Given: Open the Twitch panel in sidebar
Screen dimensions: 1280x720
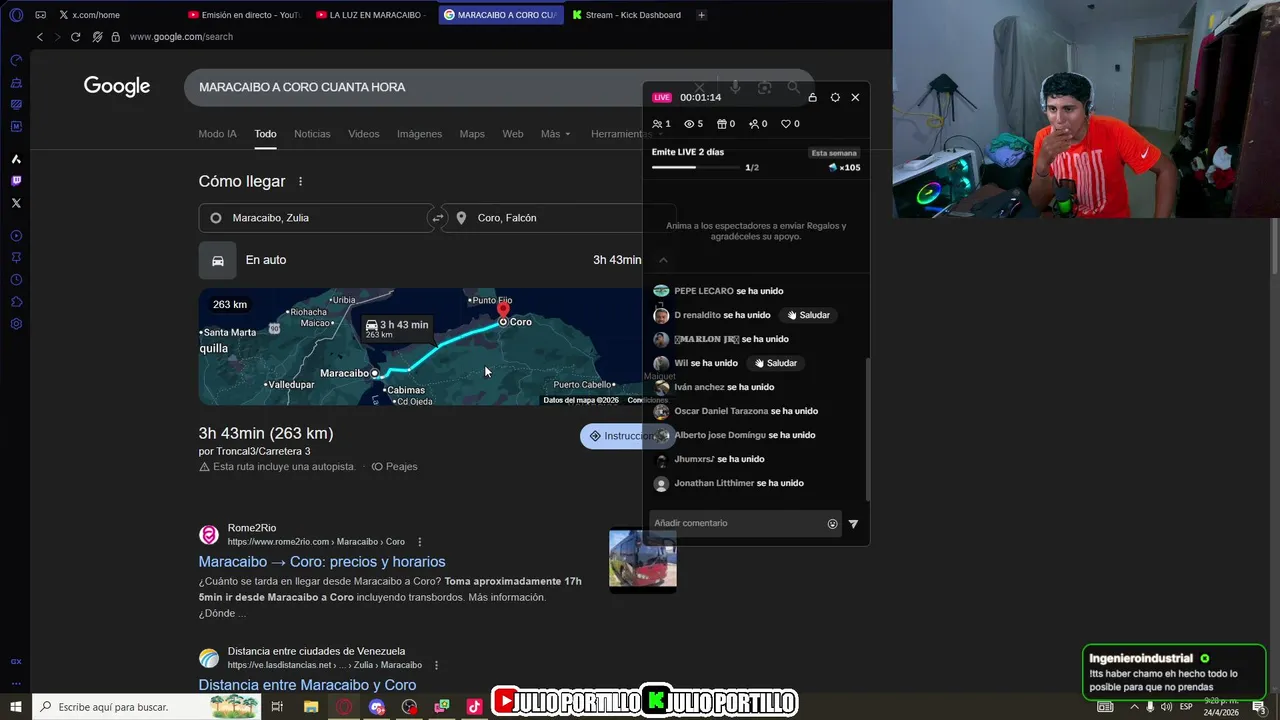Looking at the screenshot, I should point(16,181).
